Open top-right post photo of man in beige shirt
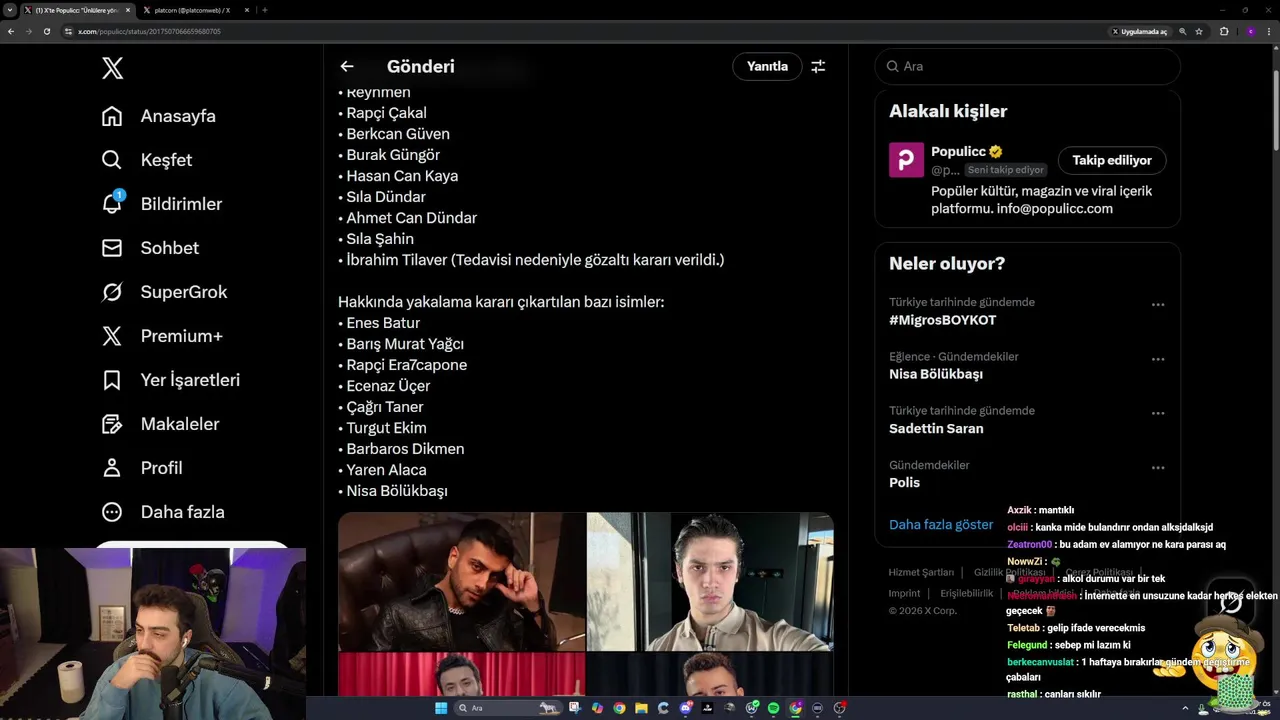Screen dimensions: 1280x720 point(710,581)
